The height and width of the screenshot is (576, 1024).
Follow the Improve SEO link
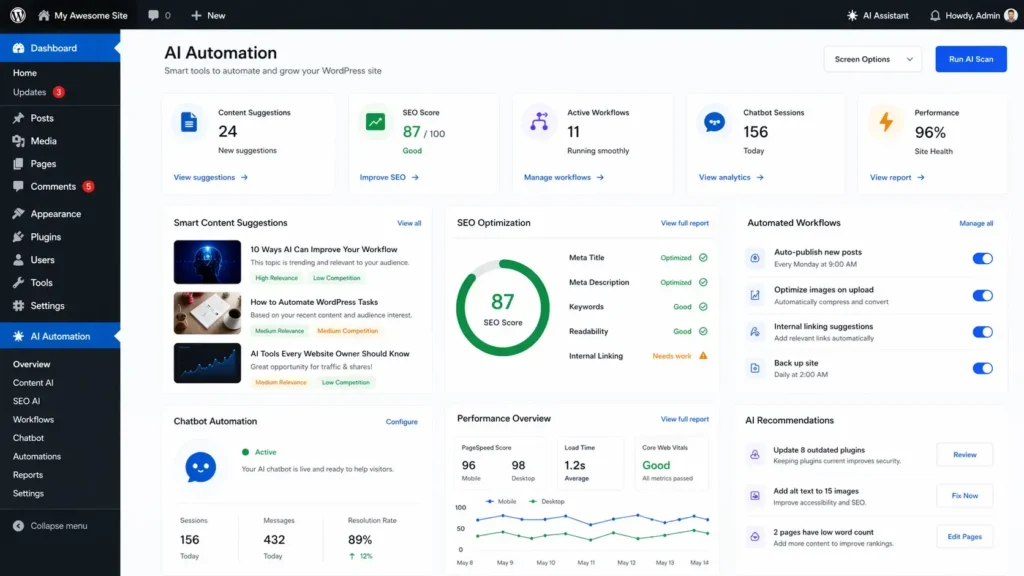(x=389, y=177)
